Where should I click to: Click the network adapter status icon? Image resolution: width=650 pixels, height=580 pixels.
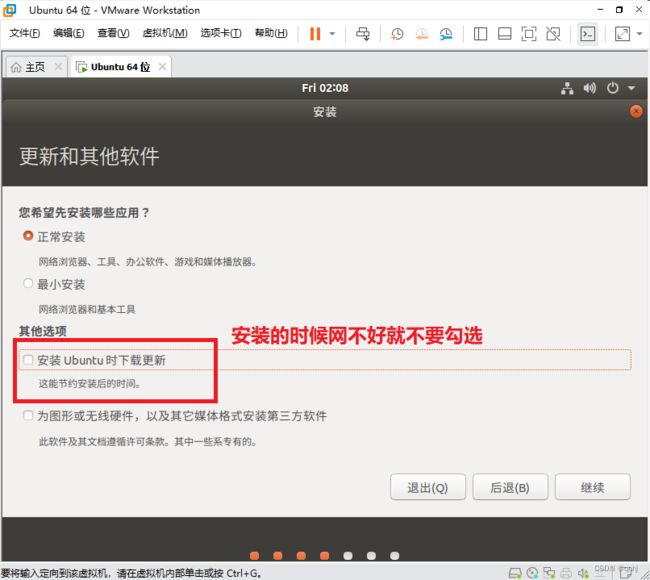tap(549, 573)
